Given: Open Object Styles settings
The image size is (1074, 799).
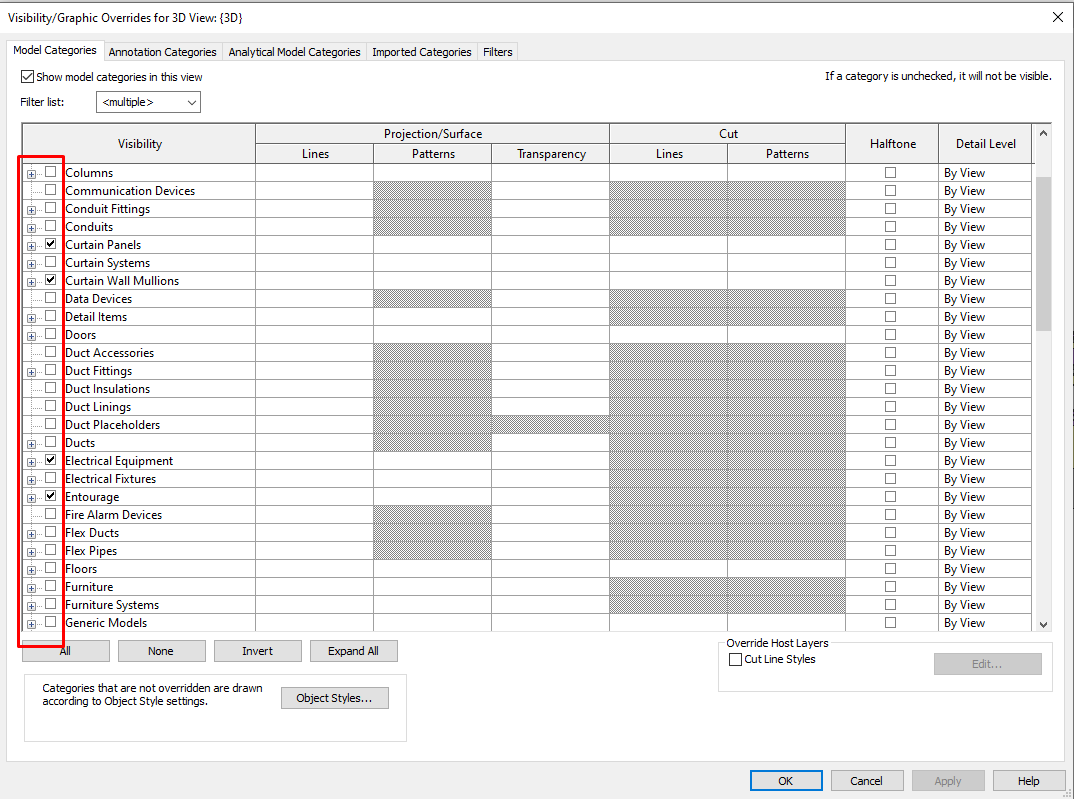Looking at the screenshot, I should [334, 698].
